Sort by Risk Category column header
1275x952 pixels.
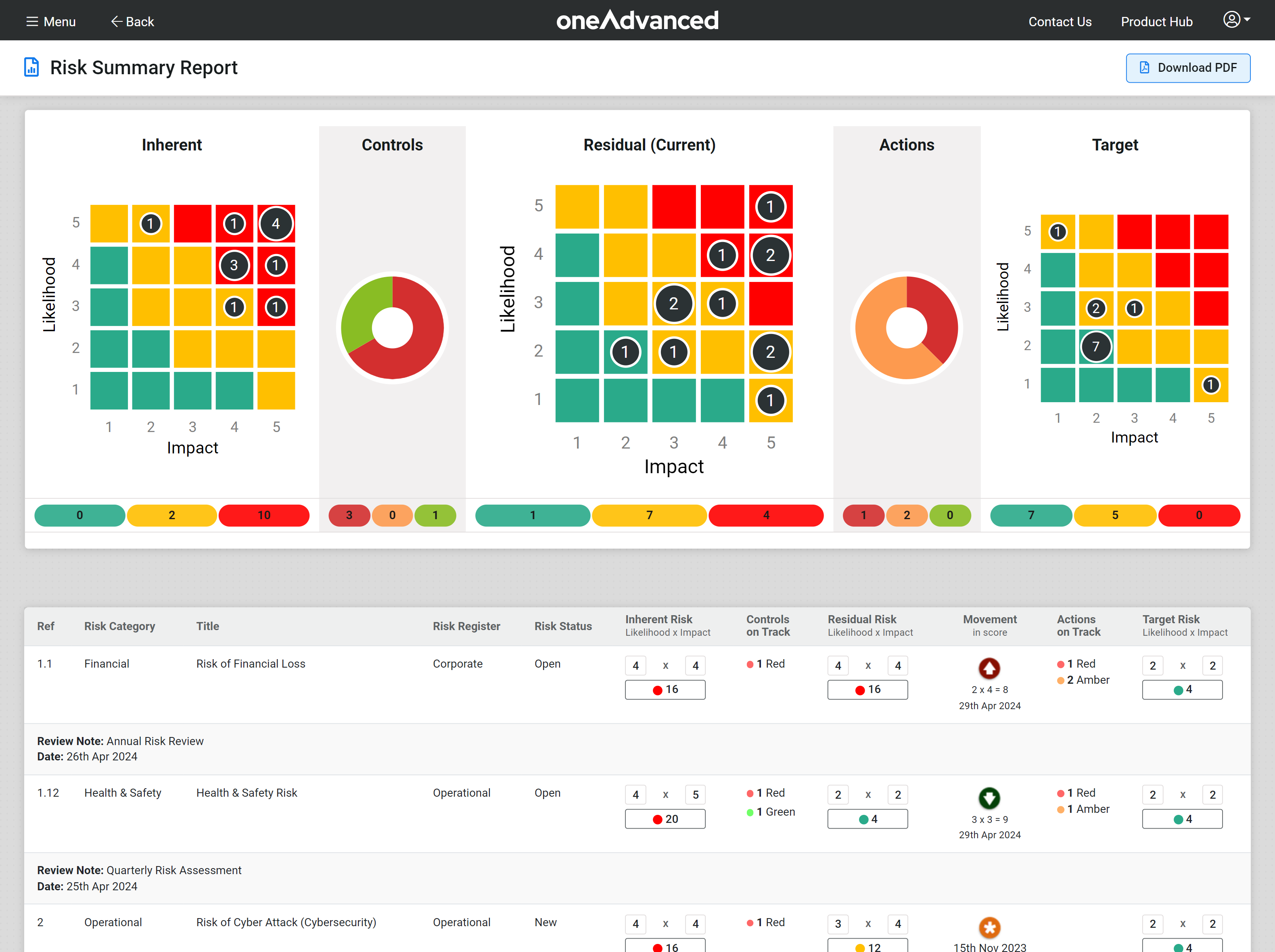tap(119, 626)
